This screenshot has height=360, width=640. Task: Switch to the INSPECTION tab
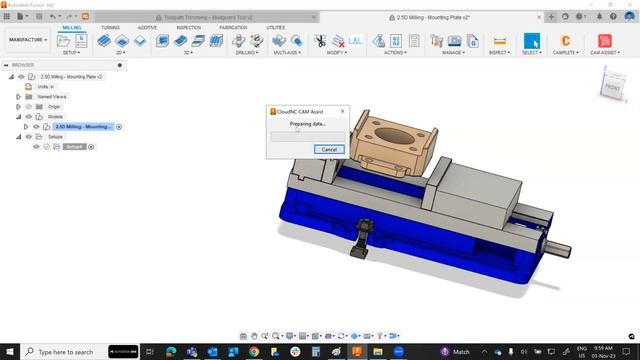(189, 27)
